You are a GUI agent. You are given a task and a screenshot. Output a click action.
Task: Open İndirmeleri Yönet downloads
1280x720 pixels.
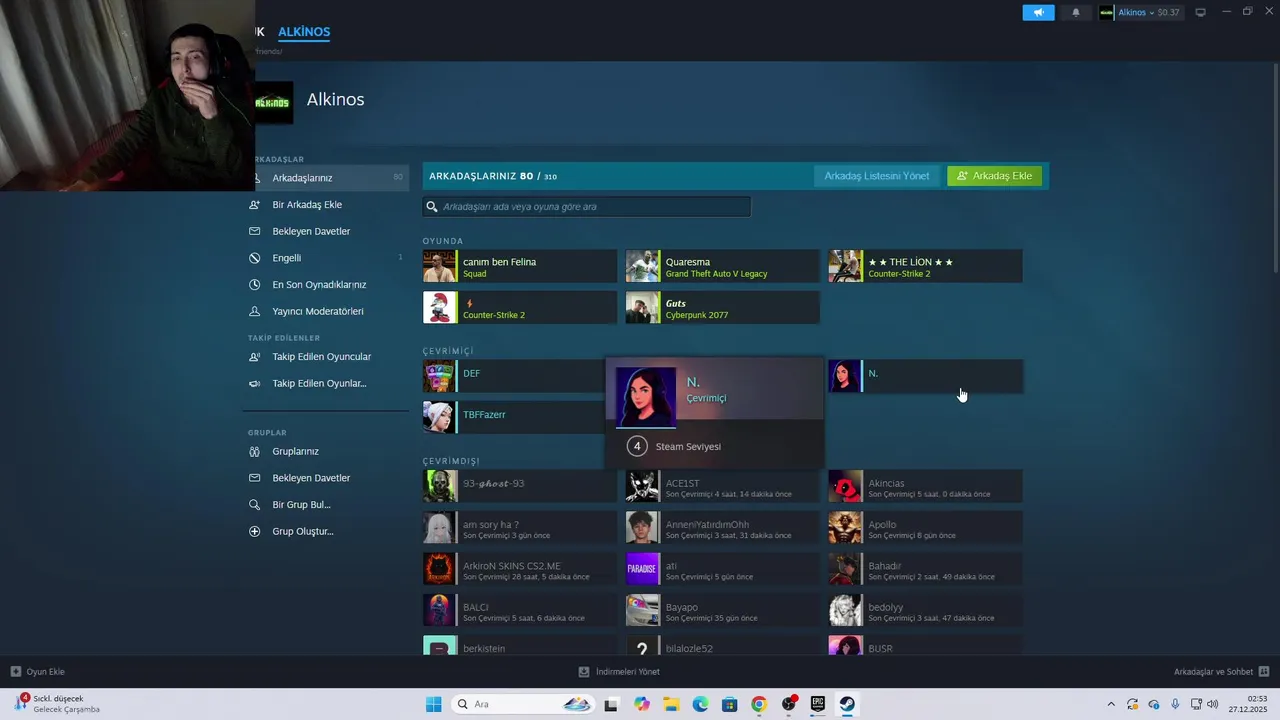pos(619,672)
